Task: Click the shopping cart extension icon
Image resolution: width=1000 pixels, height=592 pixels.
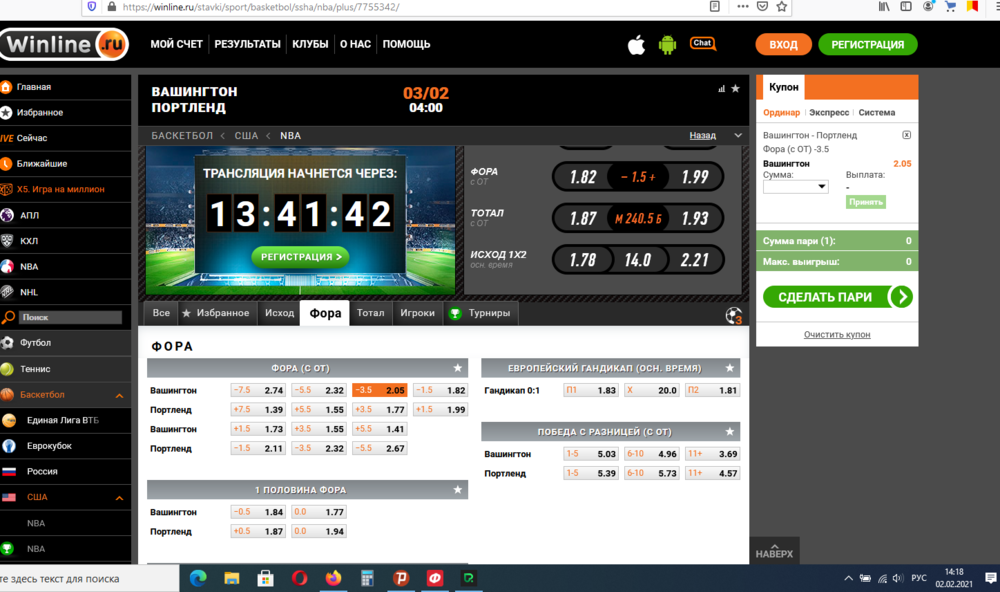Action: click(950, 6)
